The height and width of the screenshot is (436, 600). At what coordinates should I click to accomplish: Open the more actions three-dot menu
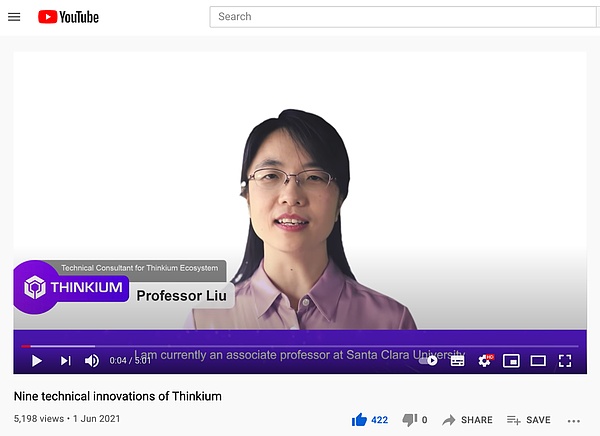point(574,420)
